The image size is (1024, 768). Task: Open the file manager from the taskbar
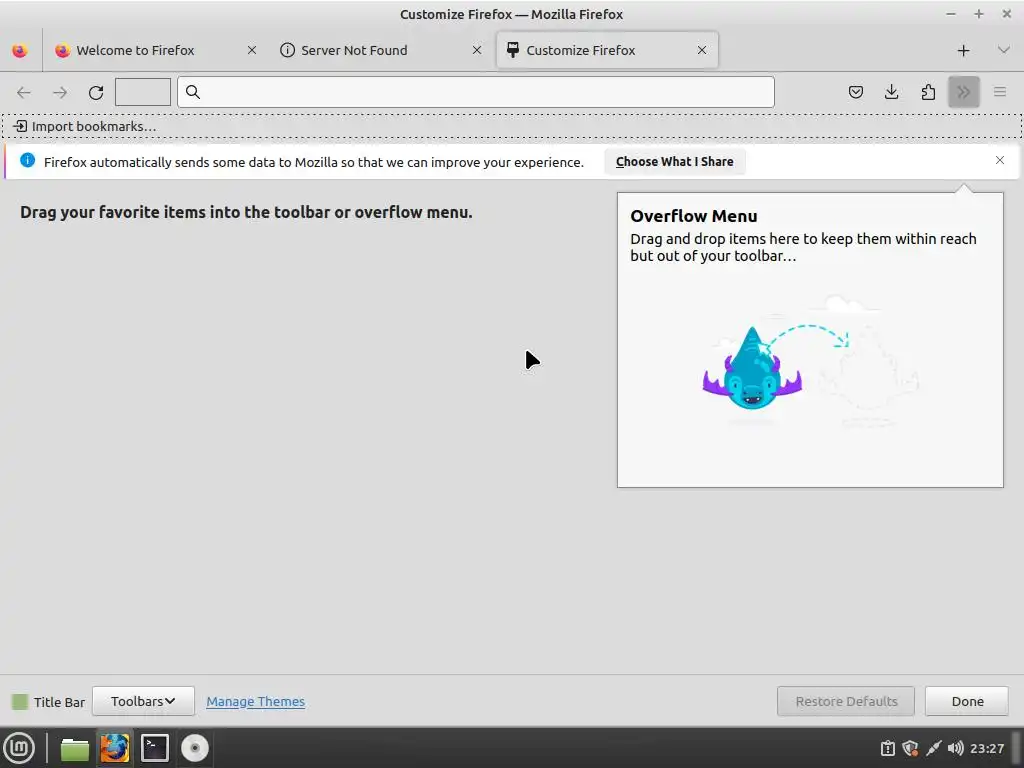click(74, 748)
